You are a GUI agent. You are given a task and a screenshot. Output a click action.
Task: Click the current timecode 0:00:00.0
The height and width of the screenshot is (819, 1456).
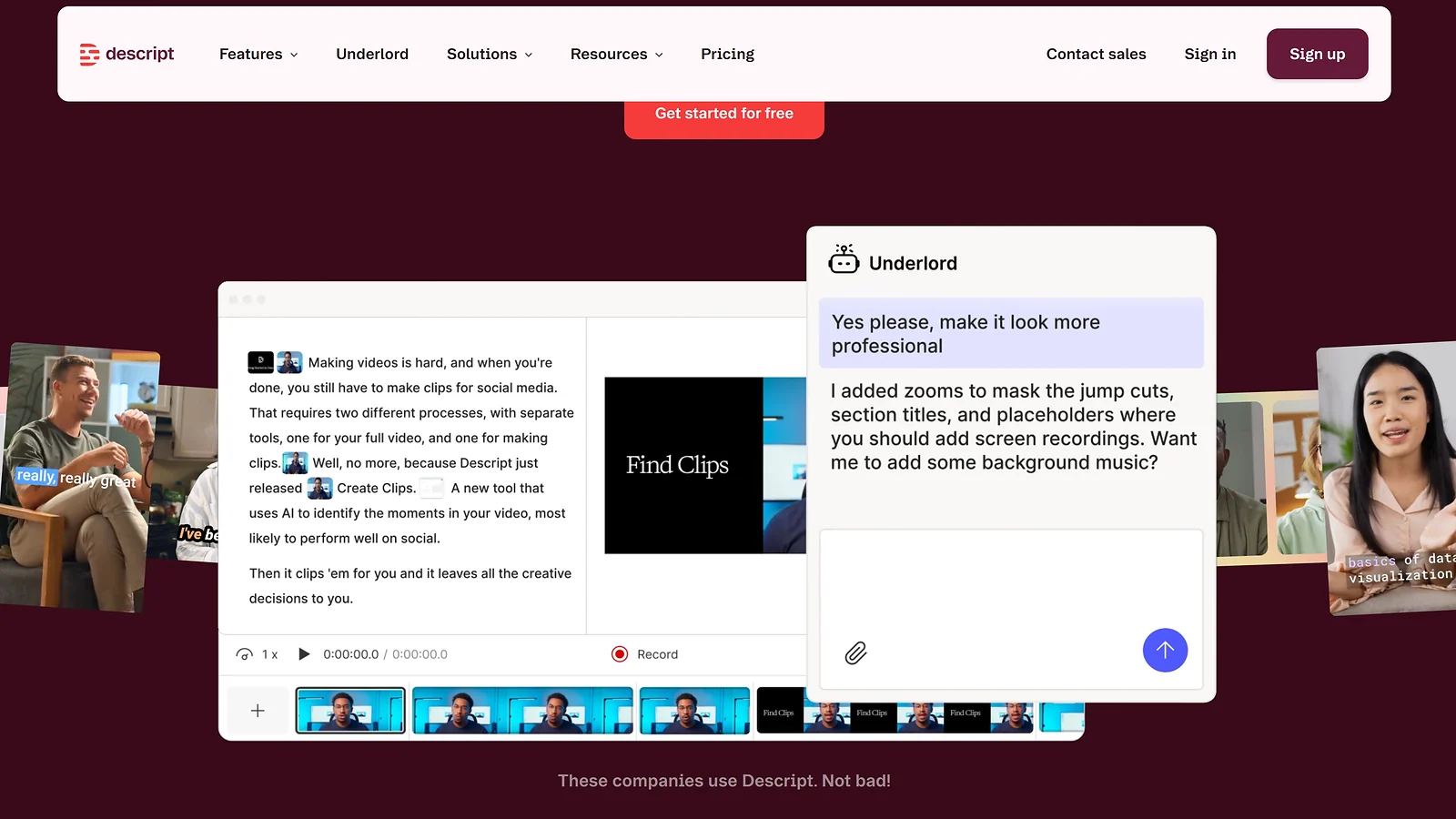(350, 654)
